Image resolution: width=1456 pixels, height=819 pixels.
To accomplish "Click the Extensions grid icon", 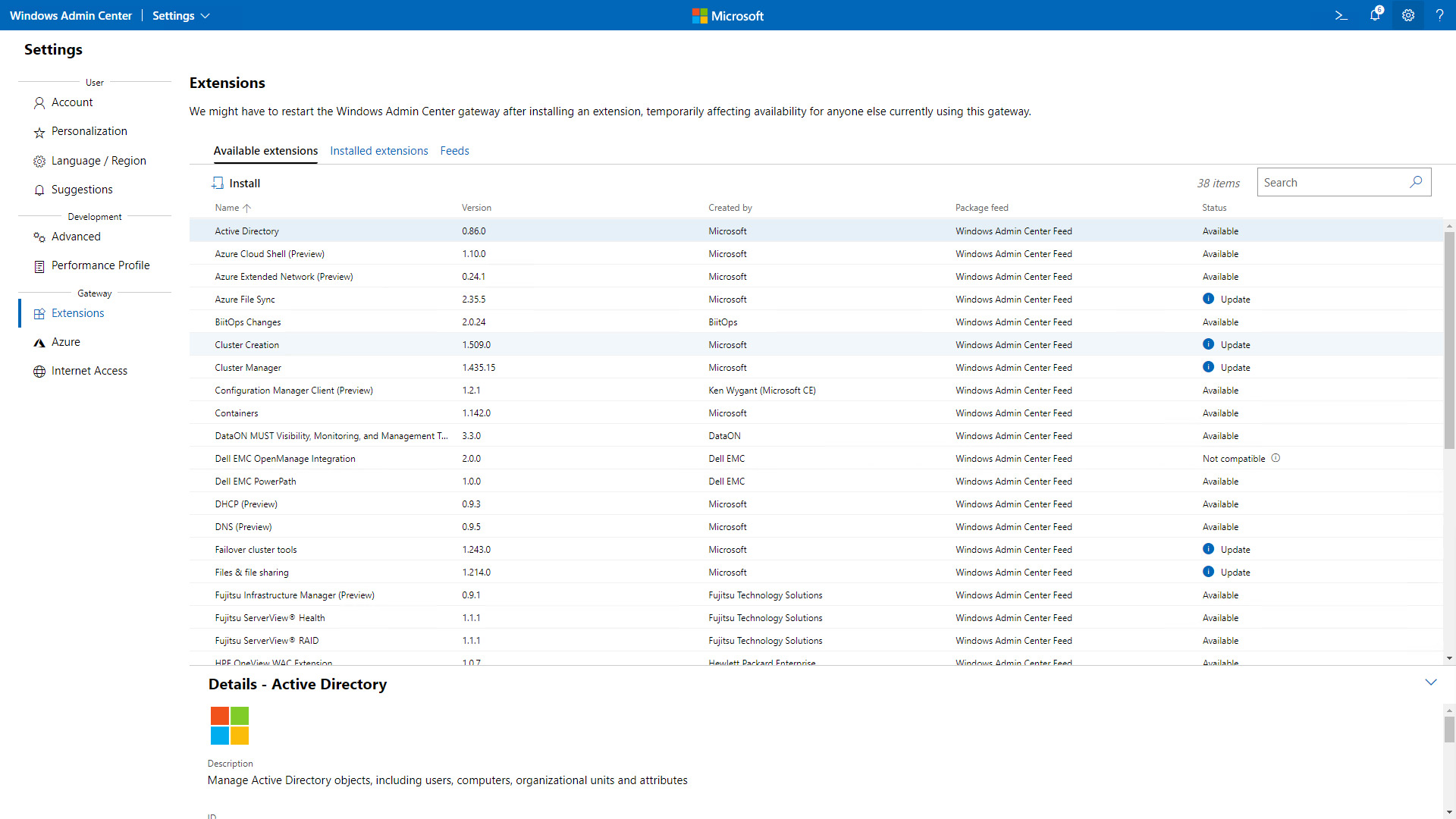I will [39, 314].
